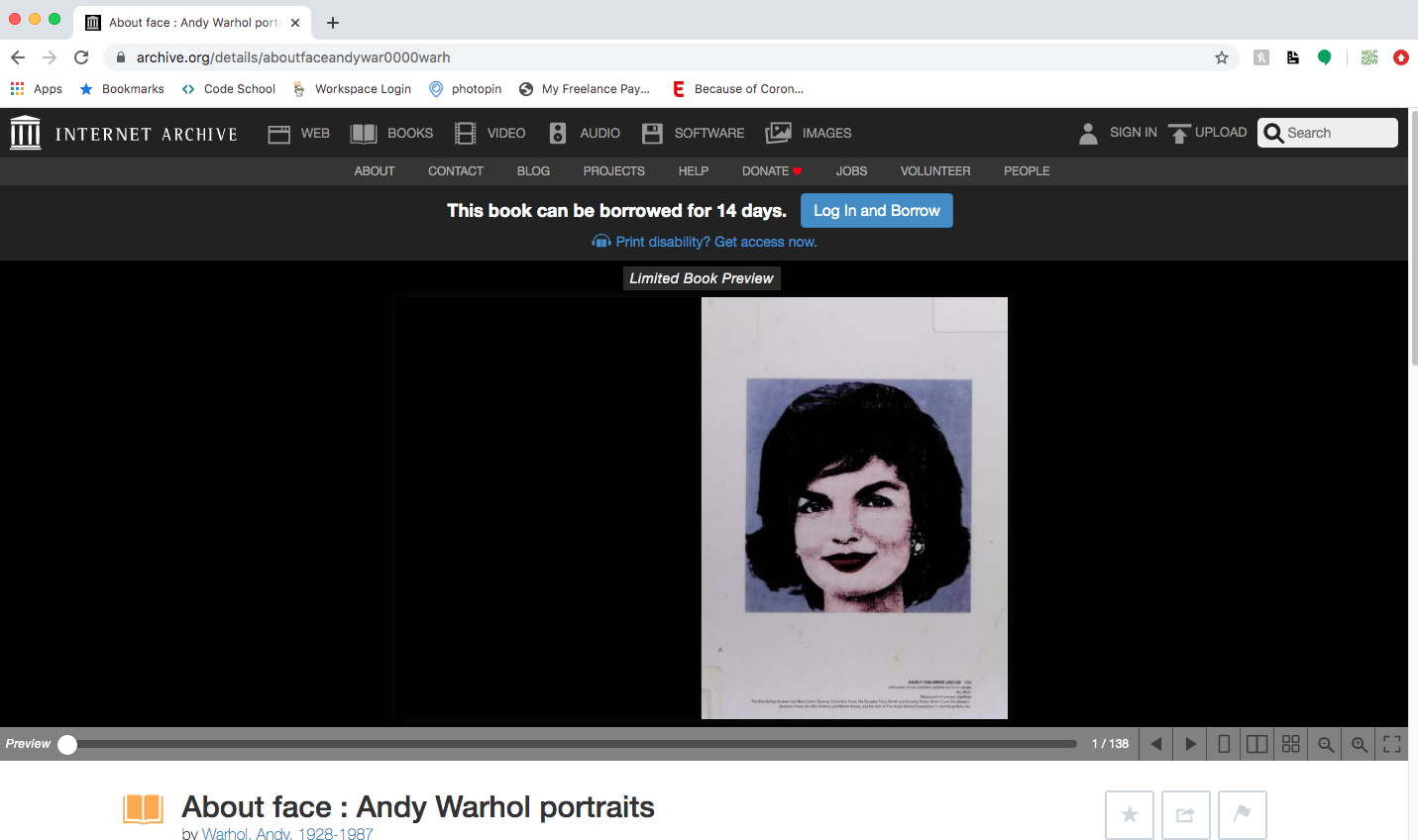Open the Projects menu item

(x=614, y=171)
